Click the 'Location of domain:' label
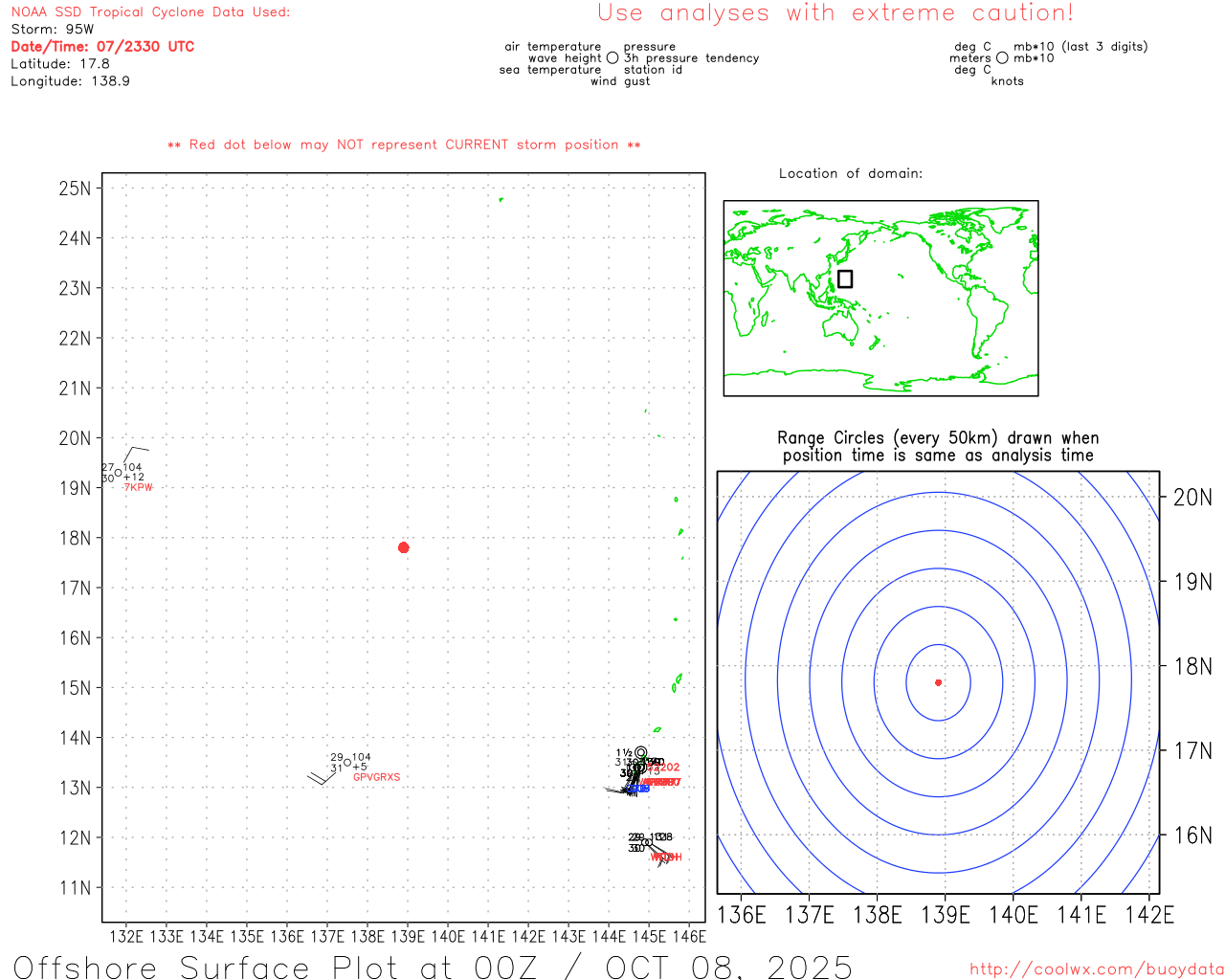This screenshot has height=980, width=1225. coord(851,173)
